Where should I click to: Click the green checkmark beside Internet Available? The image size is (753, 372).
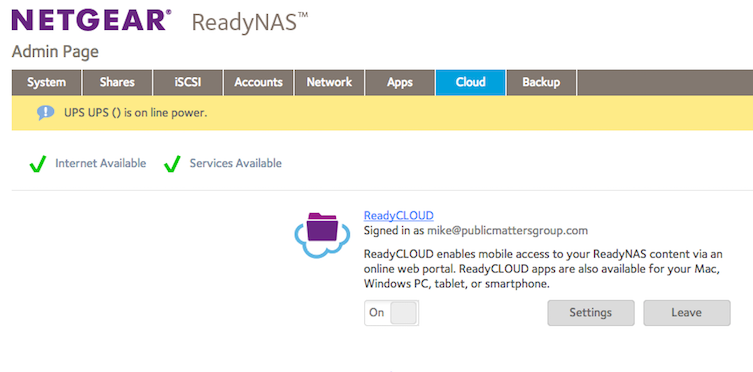[x=37, y=164]
